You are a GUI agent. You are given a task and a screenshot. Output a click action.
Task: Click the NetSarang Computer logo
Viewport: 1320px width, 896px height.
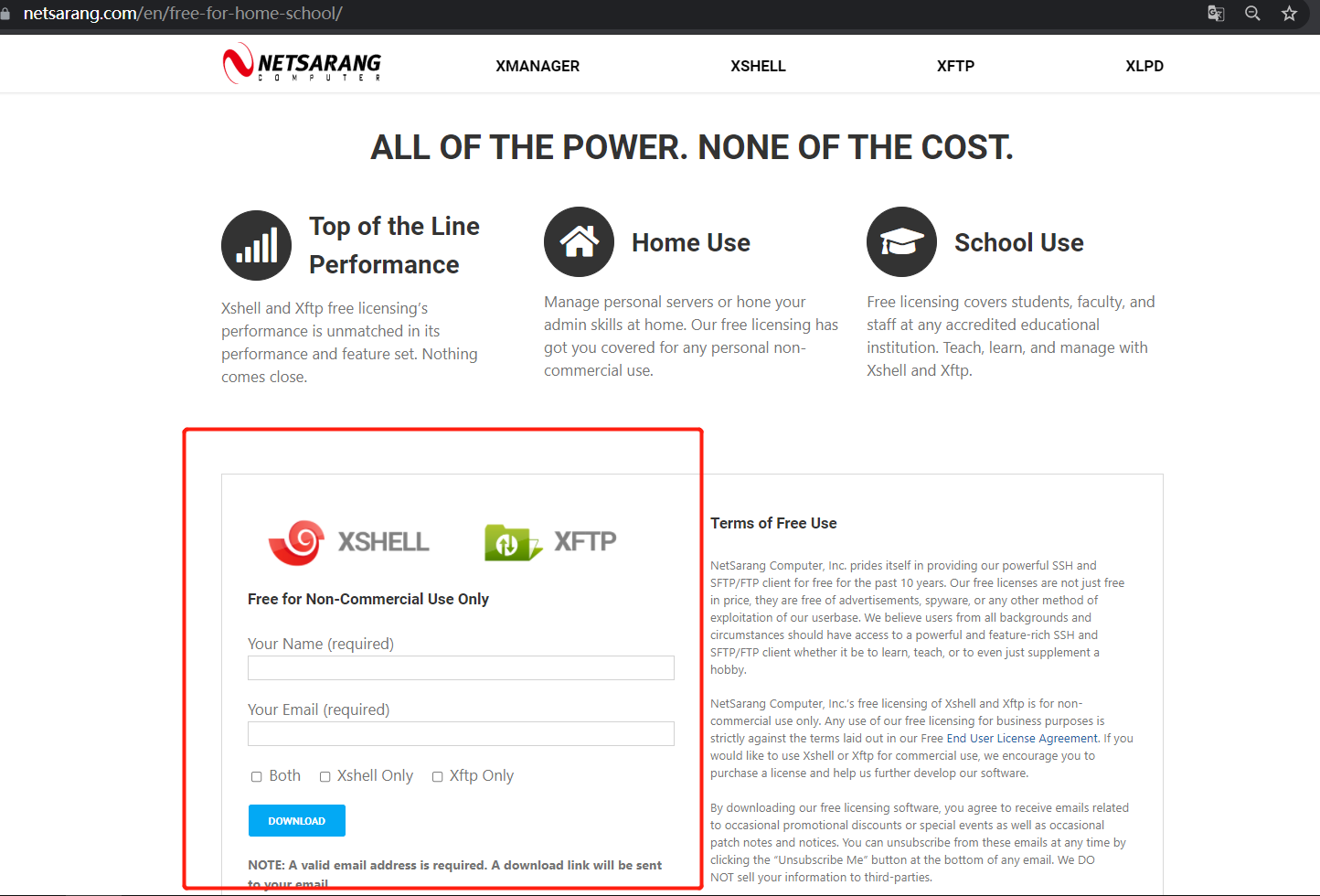pyautogui.click(x=303, y=63)
